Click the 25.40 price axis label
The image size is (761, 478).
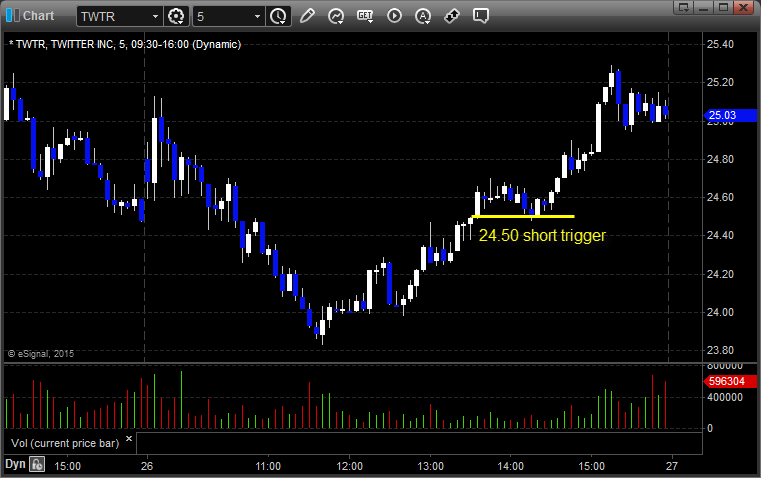720,44
